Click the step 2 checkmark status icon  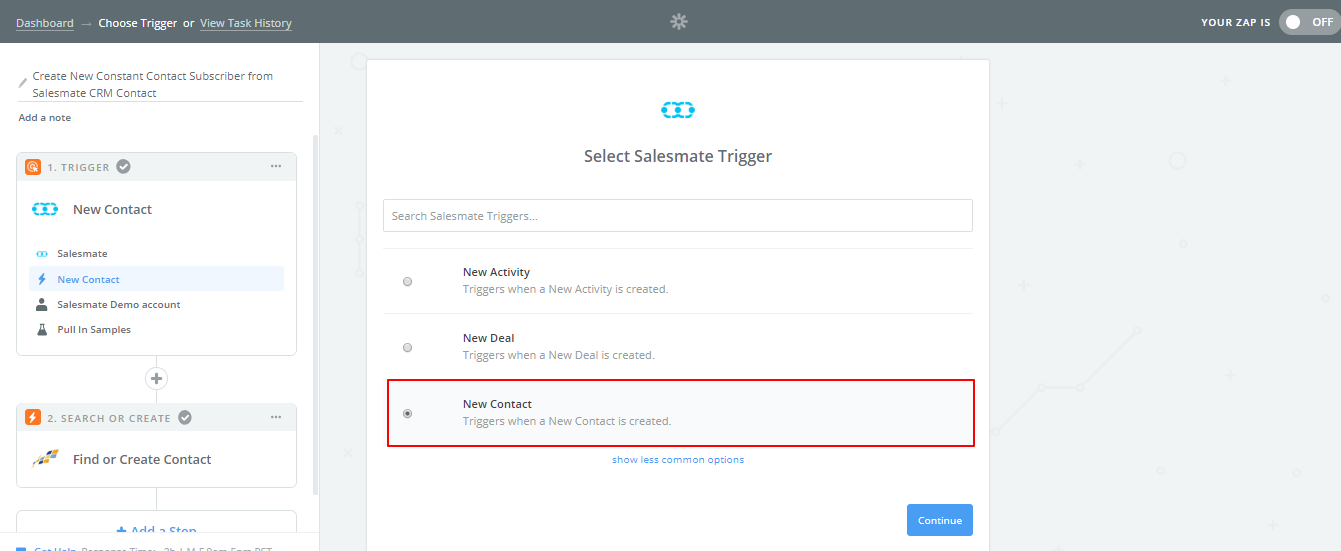(184, 418)
